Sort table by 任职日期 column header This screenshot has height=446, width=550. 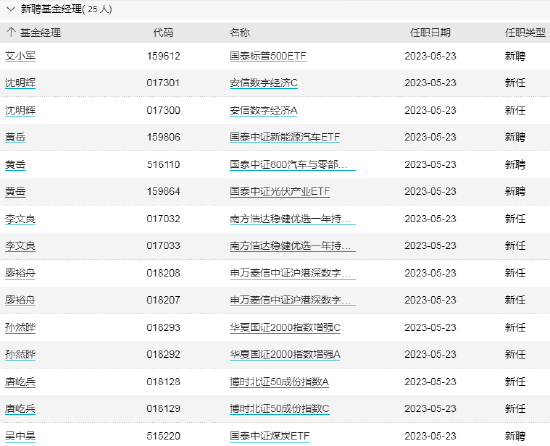tap(430, 33)
